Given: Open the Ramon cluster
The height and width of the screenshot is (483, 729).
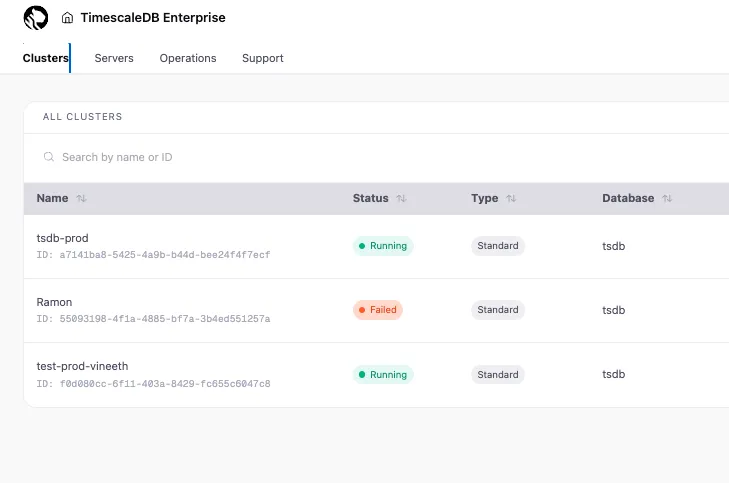Looking at the screenshot, I should [x=54, y=302].
